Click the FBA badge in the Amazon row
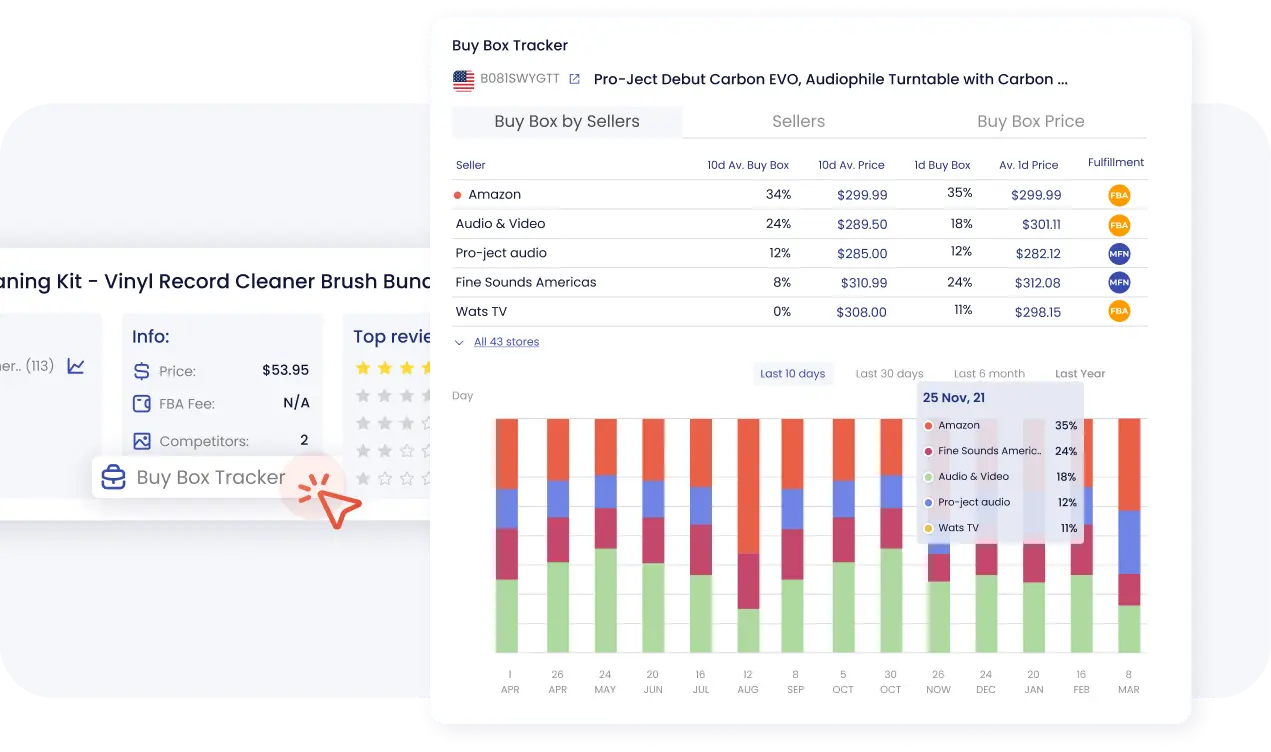The image size is (1271, 752). click(1119, 196)
